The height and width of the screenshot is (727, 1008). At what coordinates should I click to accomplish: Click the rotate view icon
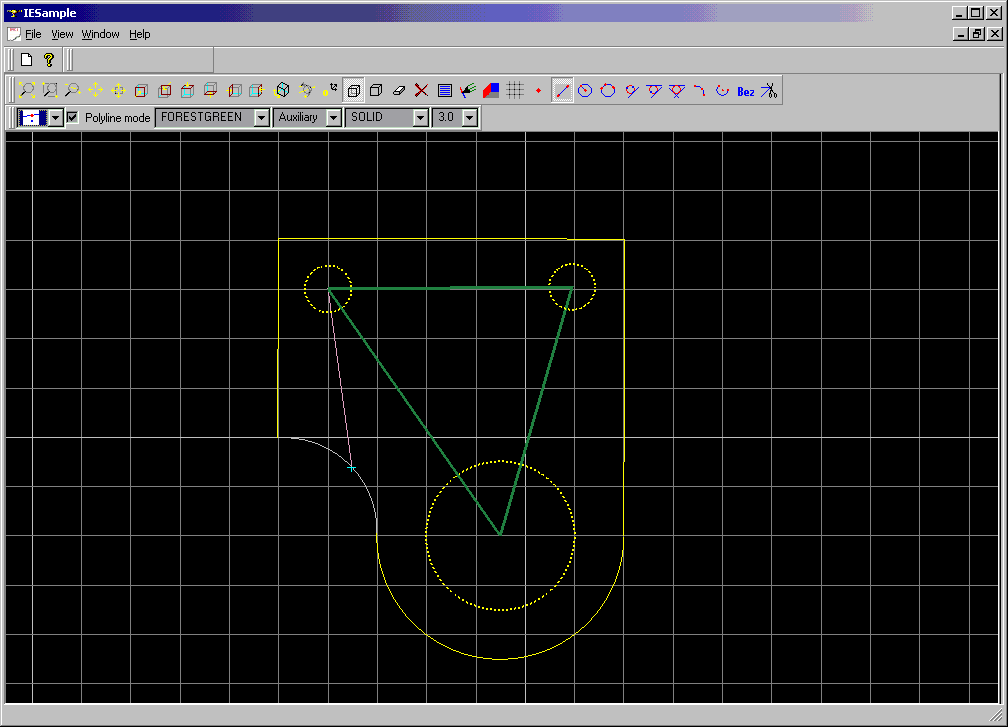pyautogui.click(x=306, y=91)
